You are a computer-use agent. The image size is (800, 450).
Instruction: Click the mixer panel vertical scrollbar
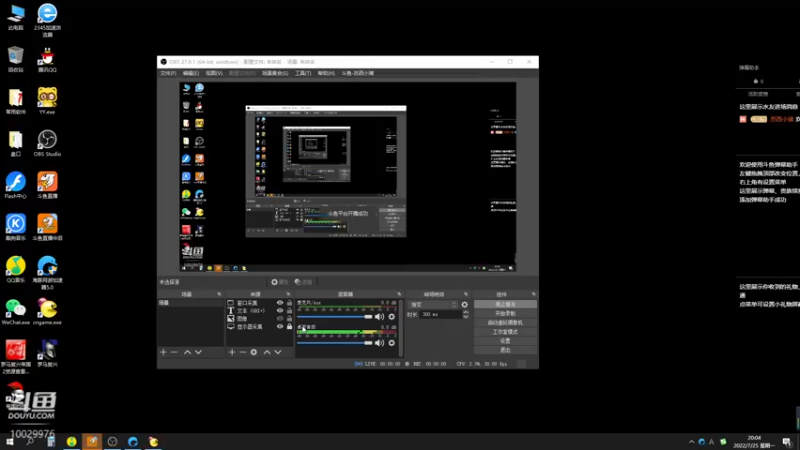coord(402,328)
